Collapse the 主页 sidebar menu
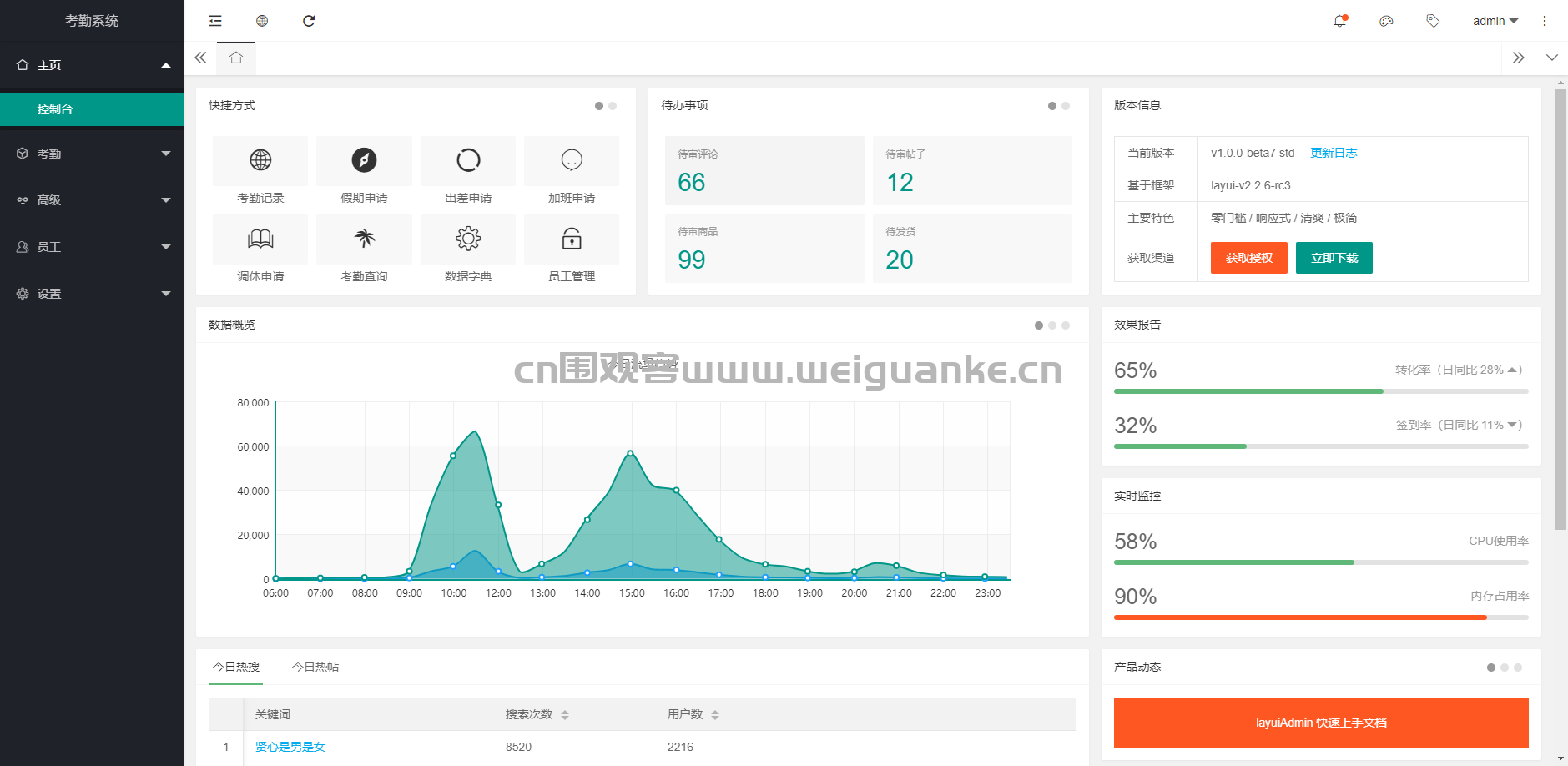 point(92,65)
